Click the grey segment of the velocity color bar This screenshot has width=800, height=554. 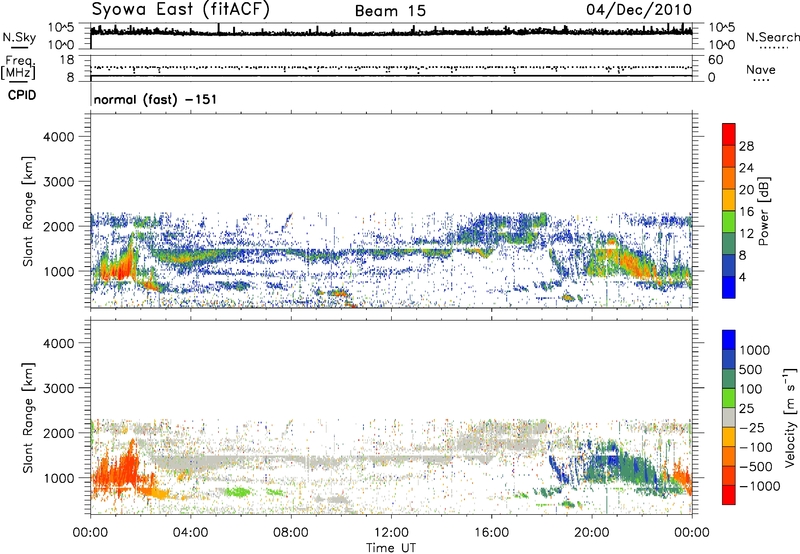coord(729,418)
